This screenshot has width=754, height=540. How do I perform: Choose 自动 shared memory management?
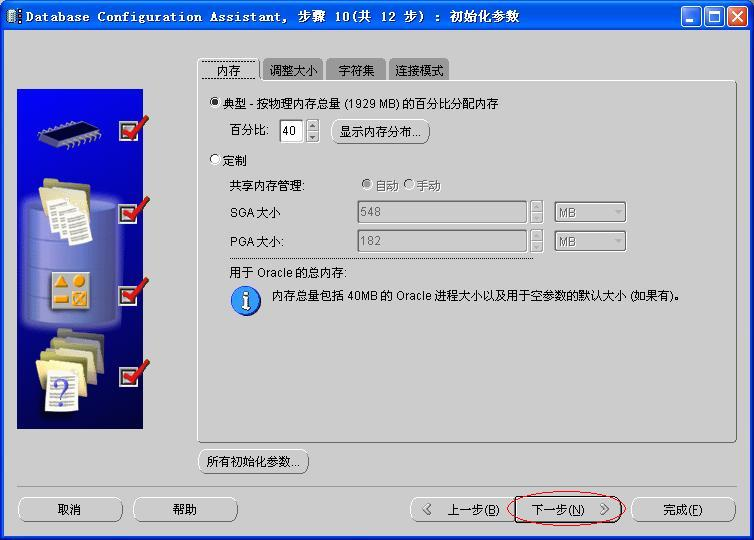point(367,184)
